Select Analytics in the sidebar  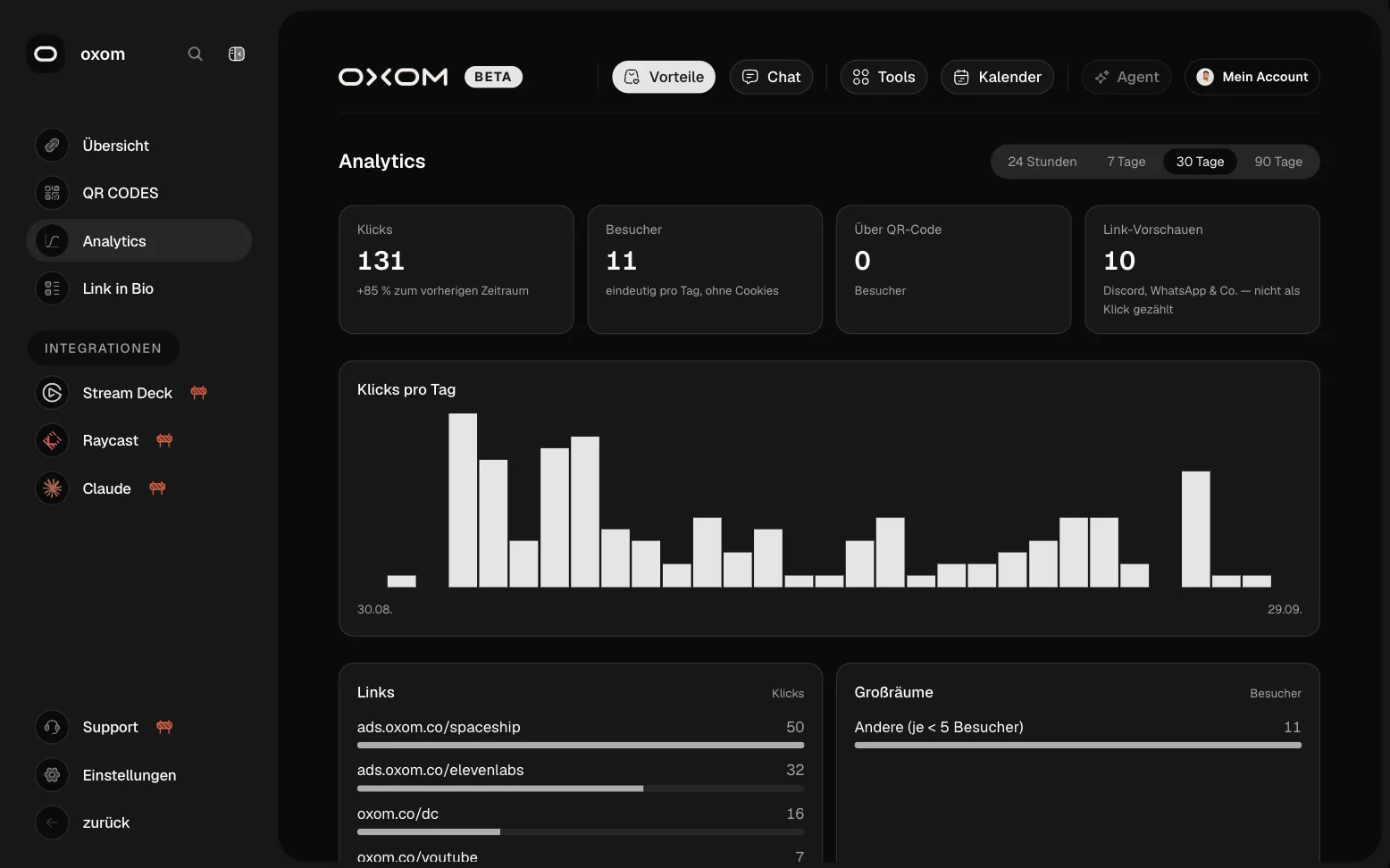[139, 241]
